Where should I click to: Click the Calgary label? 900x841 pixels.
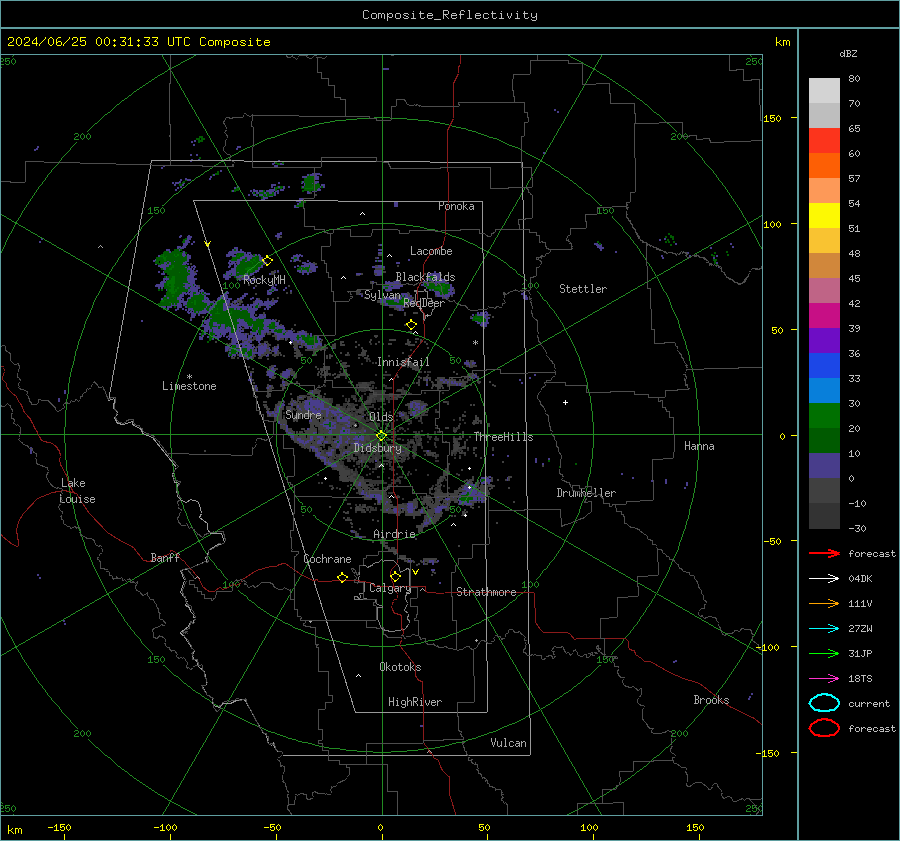[x=390, y=588]
